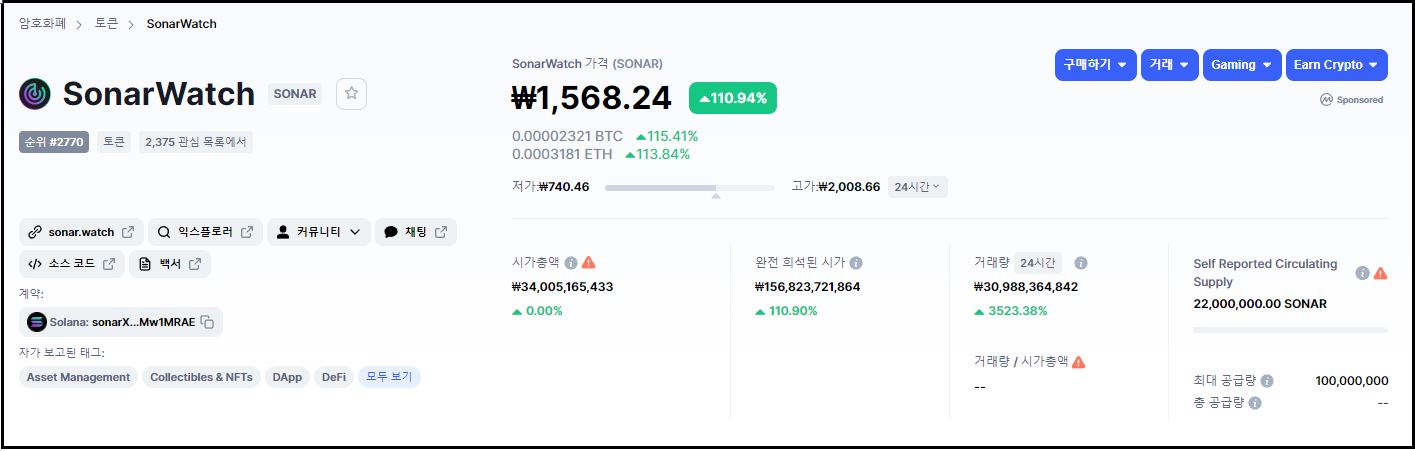Expand the 커뮤니티 dropdown
This screenshot has height=451, width=1415.
(x=318, y=232)
